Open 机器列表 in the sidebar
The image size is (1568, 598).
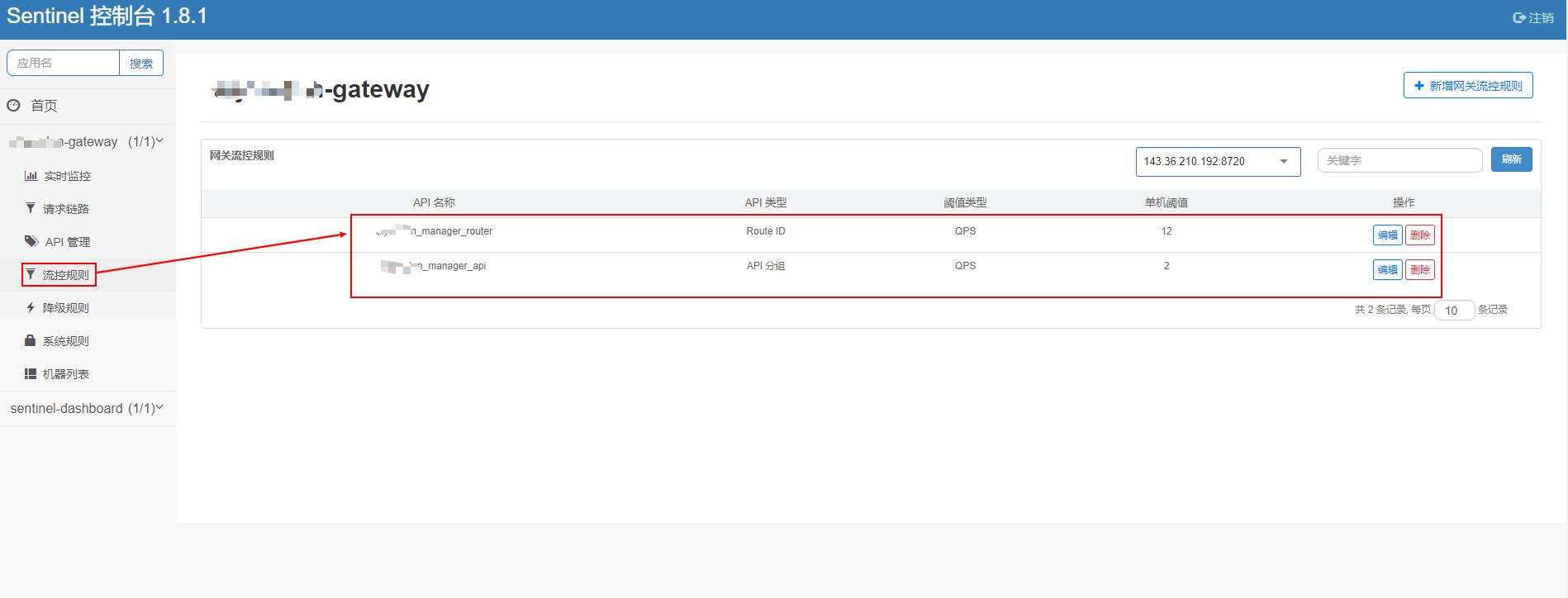[x=66, y=374]
